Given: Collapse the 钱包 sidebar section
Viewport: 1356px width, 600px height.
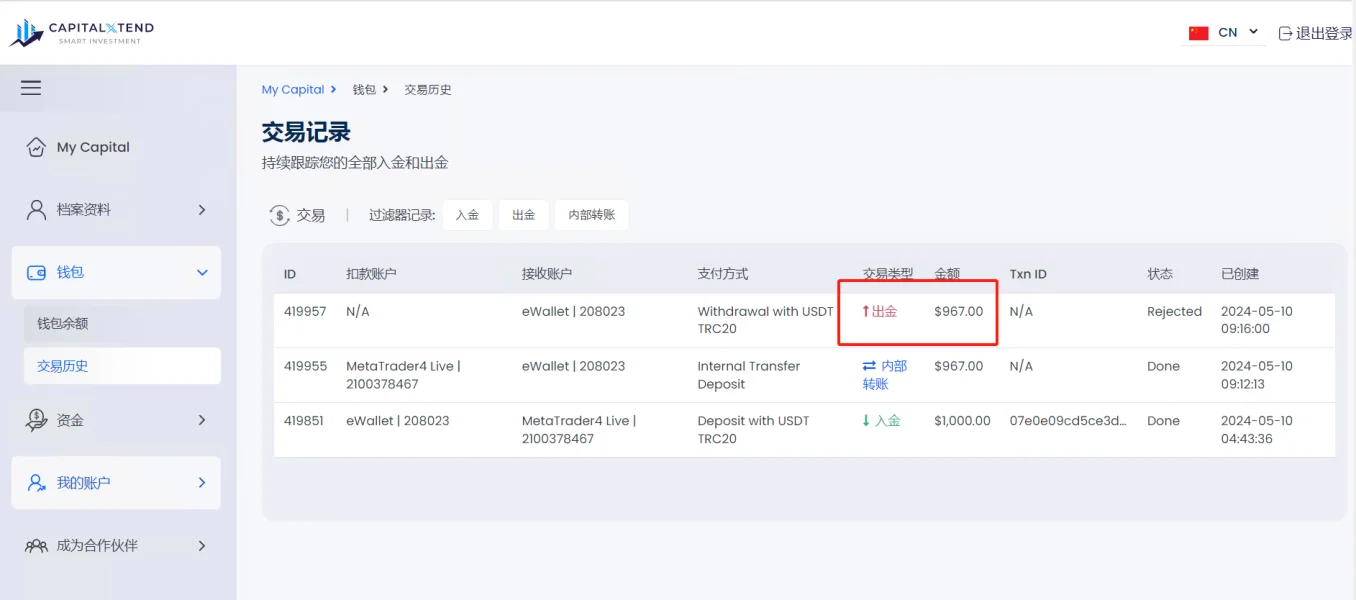Looking at the screenshot, I should (202, 272).
